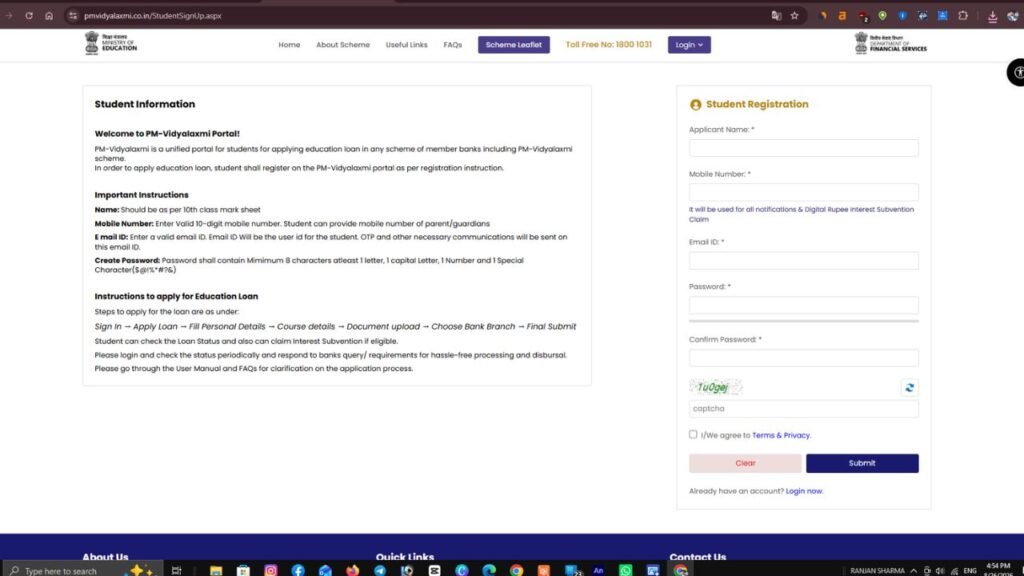The height and width of the screenshot is (576, 1024).
Task: Click the taskbar clock showing 4:54 PM
Action: [998, 569]
